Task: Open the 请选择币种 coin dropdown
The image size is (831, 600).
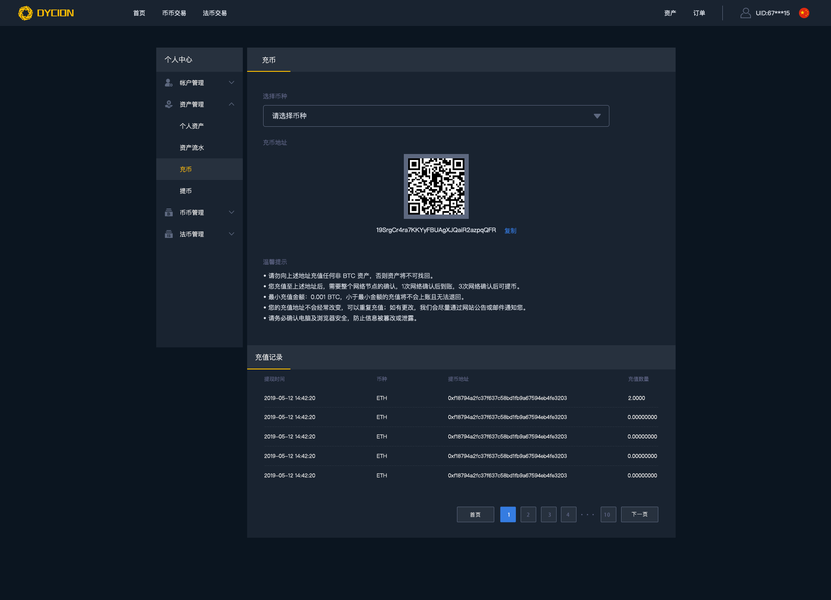Action: tap(436, 116)
